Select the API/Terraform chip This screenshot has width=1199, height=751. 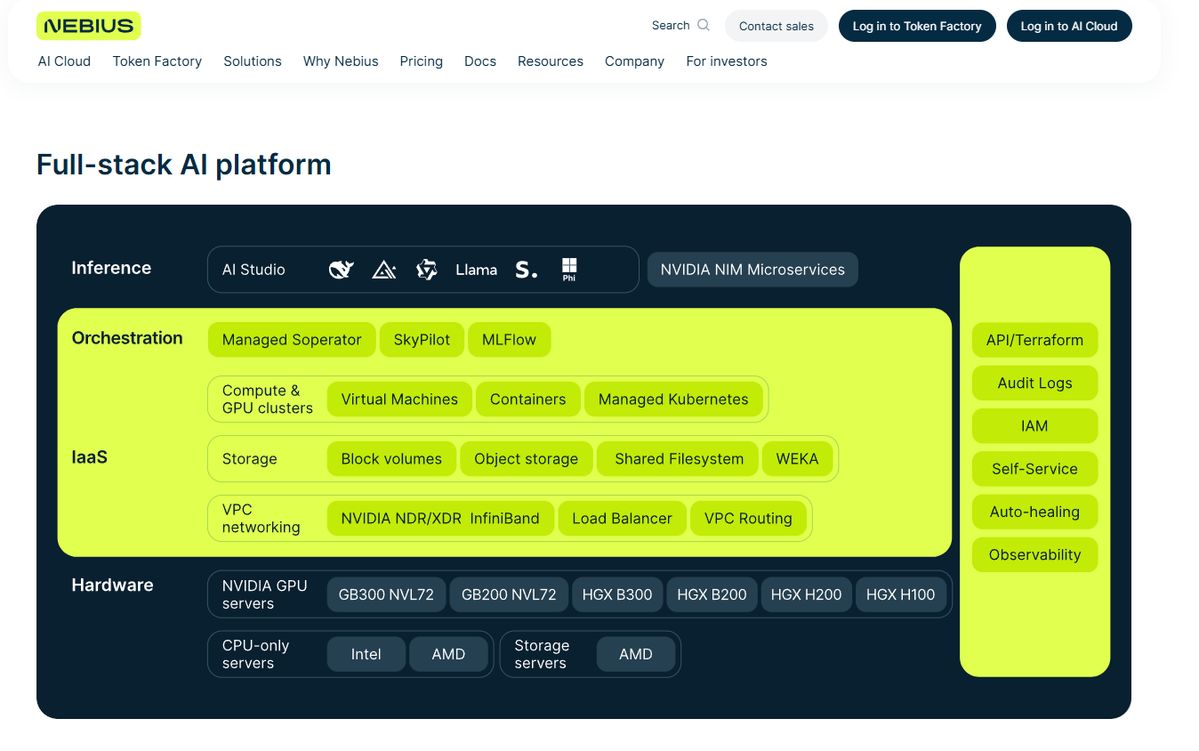[1035, 340]
